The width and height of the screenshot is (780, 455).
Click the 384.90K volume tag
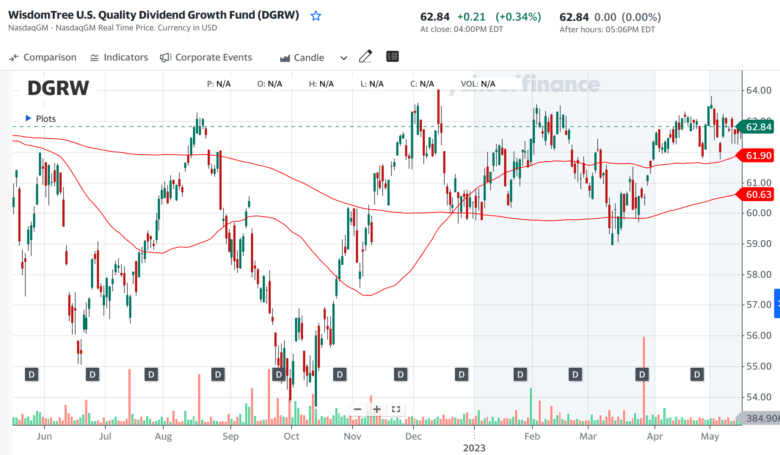(759, 418)
